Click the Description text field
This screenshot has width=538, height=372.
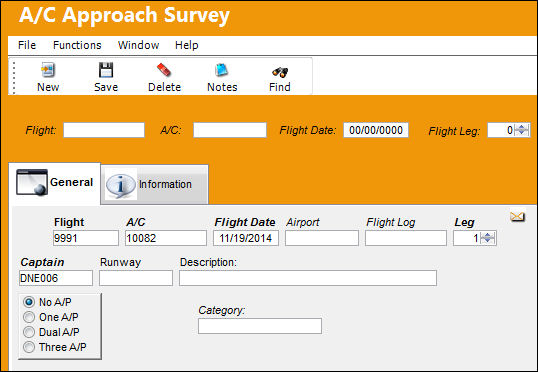(308, 278)
